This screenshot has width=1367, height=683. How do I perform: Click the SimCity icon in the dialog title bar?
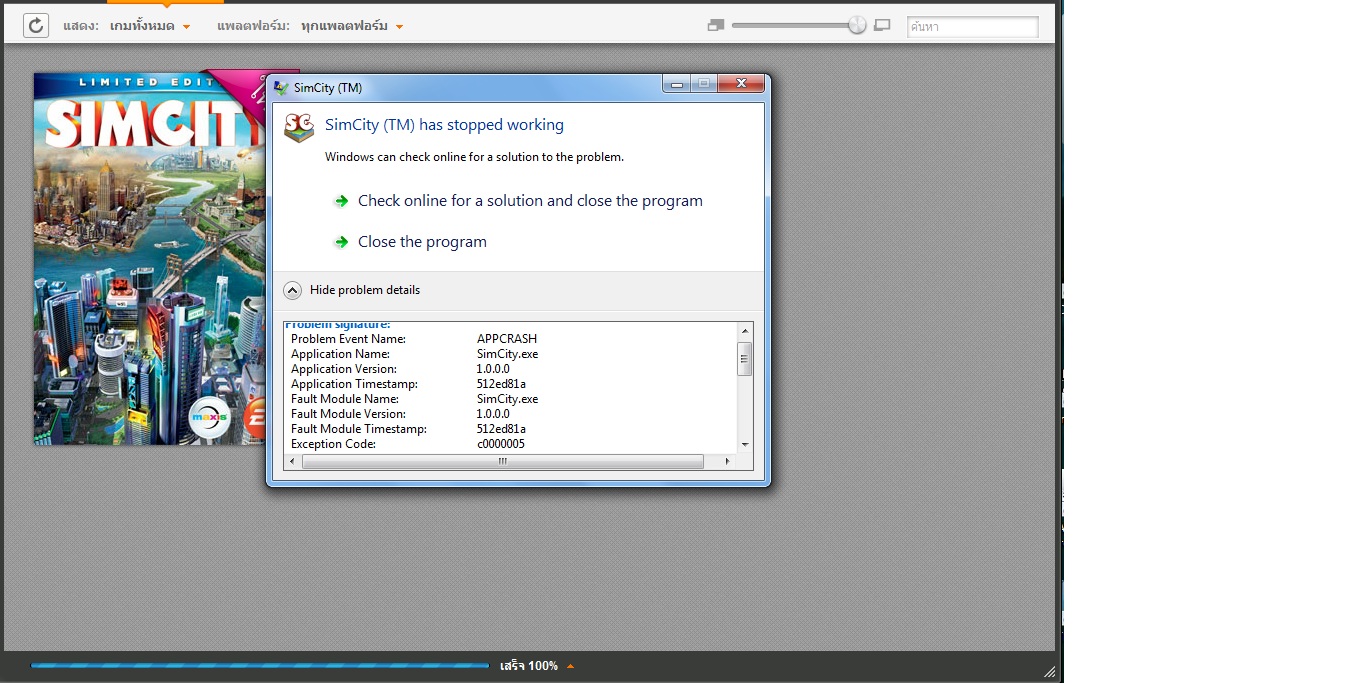point(282,87)
